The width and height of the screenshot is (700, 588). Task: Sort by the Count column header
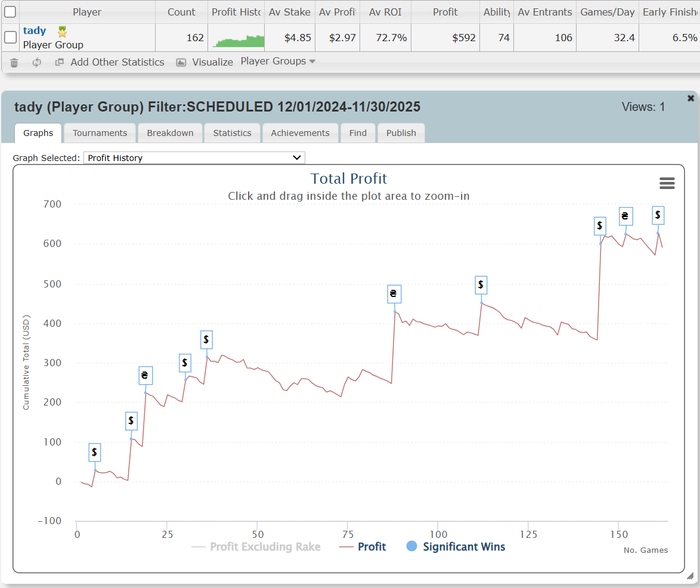coord(181,12)
